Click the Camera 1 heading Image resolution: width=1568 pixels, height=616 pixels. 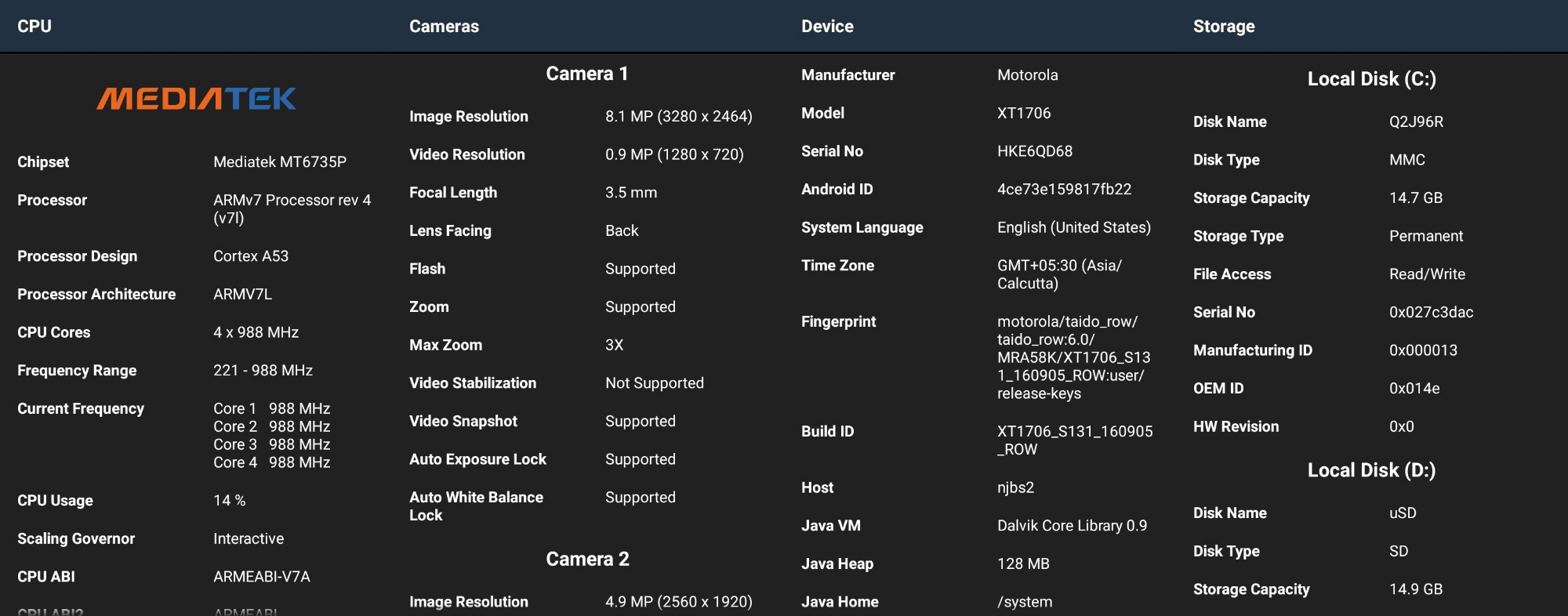586,74
